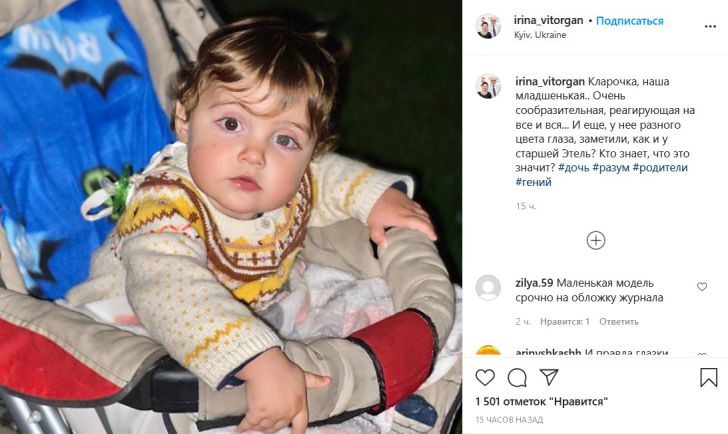The width and height of the screenshot is (728, 434).
Task: View the 1 501 likes count
Action: [541, 401]
